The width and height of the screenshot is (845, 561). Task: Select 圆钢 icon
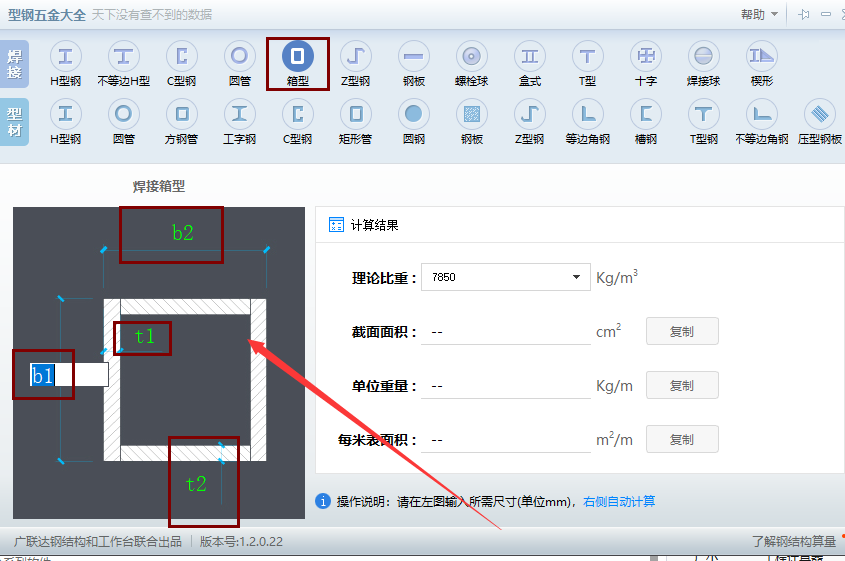click(x=414, y=114)
